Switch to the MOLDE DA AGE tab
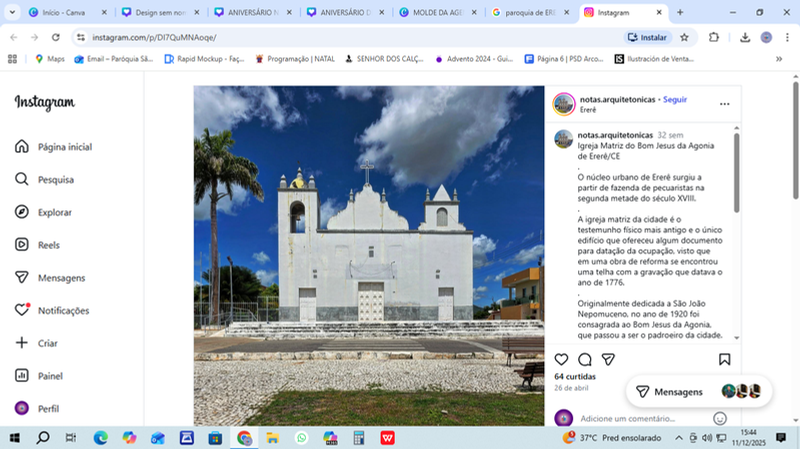The image size is (800, 449). coord(438,12)
